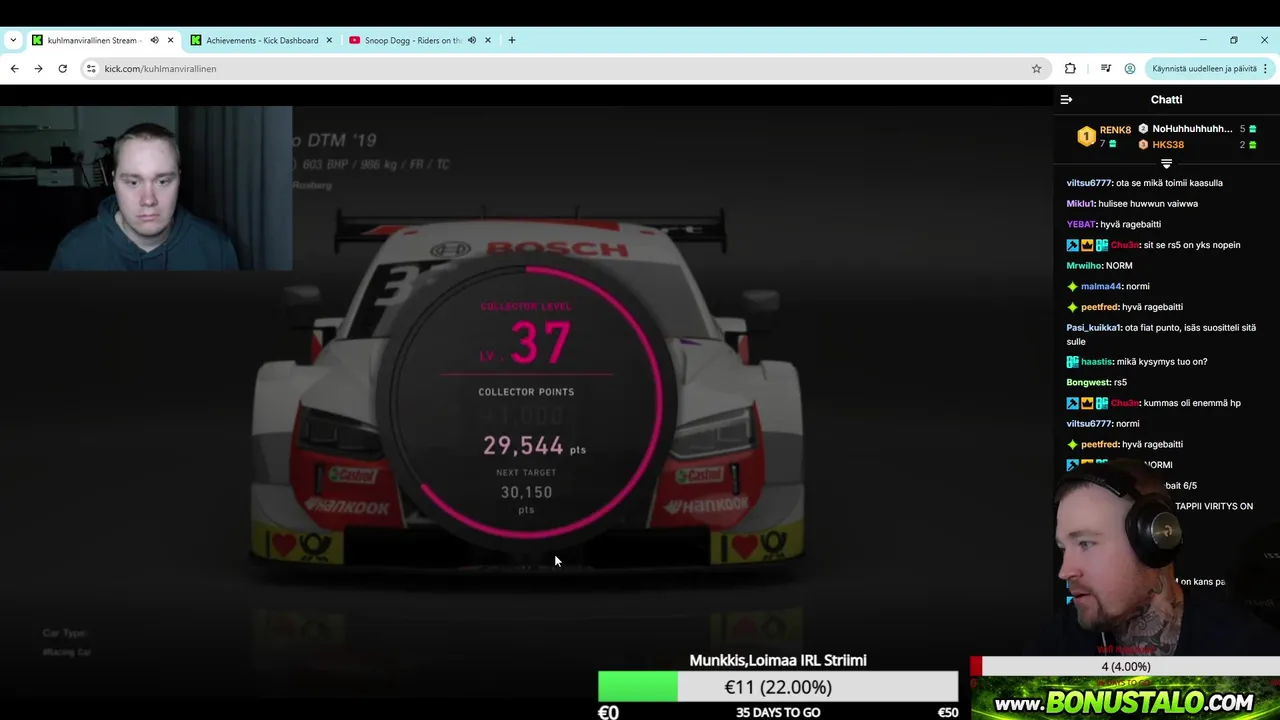This screenshot has width=1280, height=720.
Task: Click chat username Bongwest
Action: [1089, 383]
